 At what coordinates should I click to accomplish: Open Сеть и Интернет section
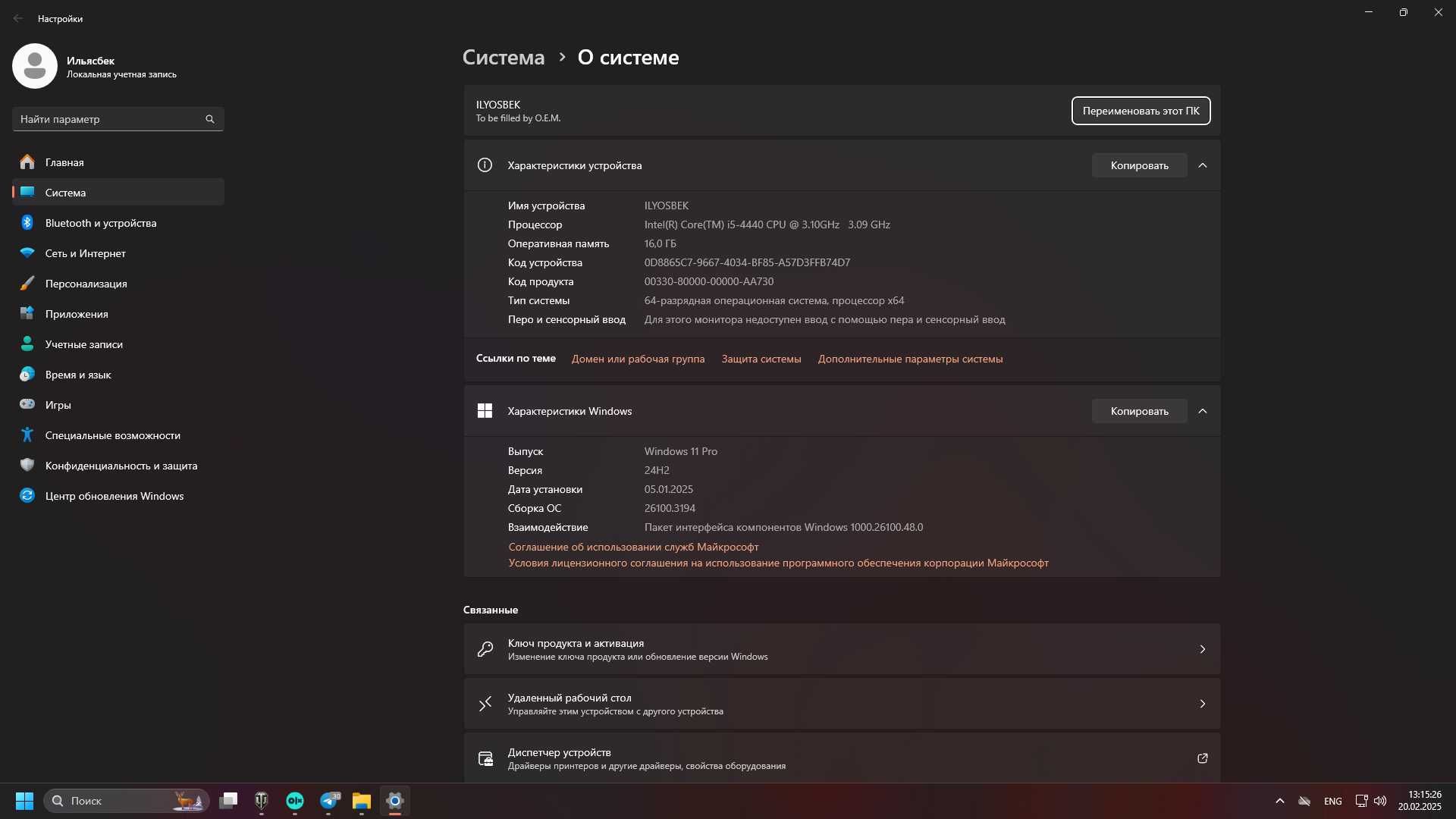(118, 253)
